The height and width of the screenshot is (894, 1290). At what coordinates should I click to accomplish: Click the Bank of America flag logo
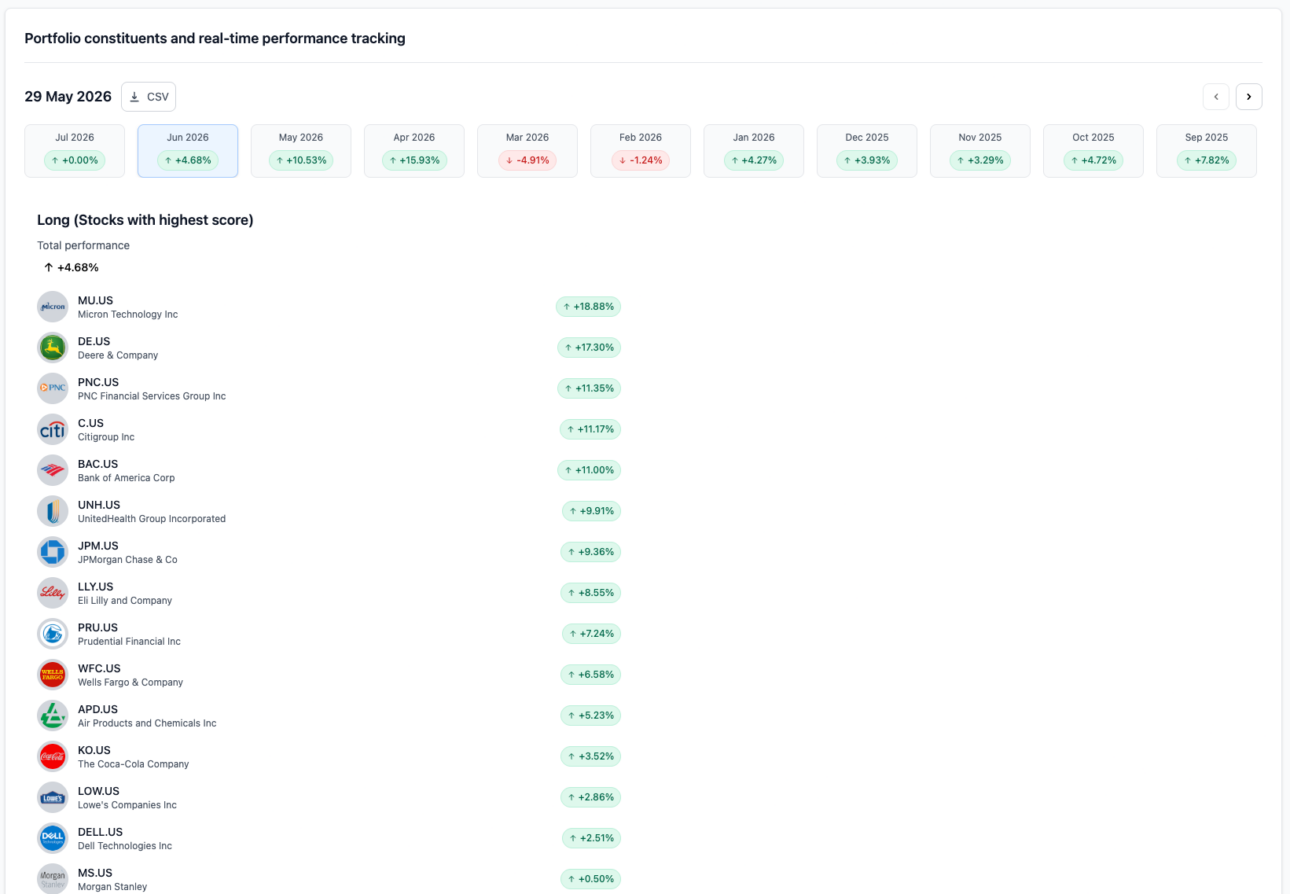pyautogui.click(x=52, y=470)
